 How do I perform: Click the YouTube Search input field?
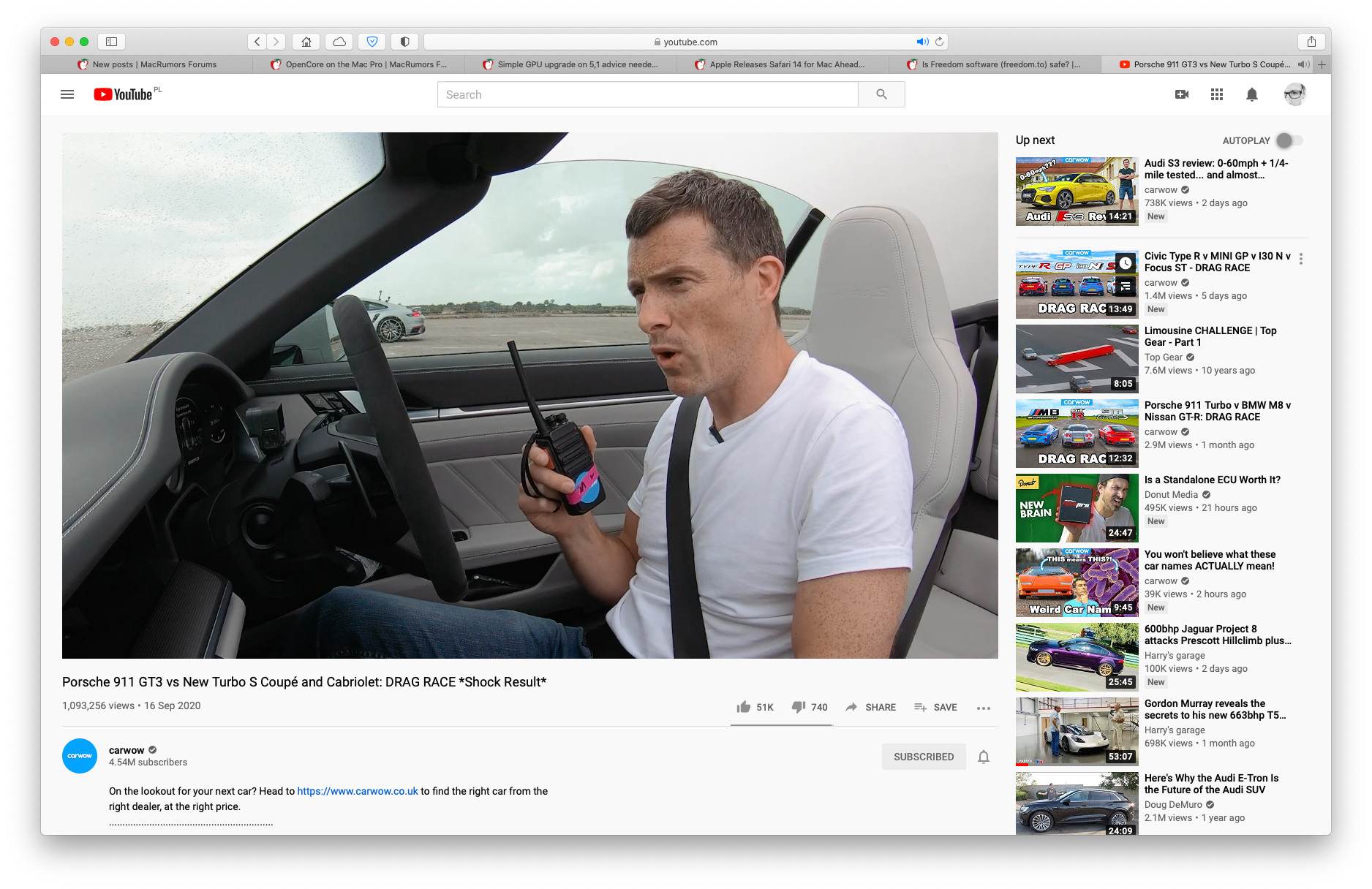tap(648, 94)
